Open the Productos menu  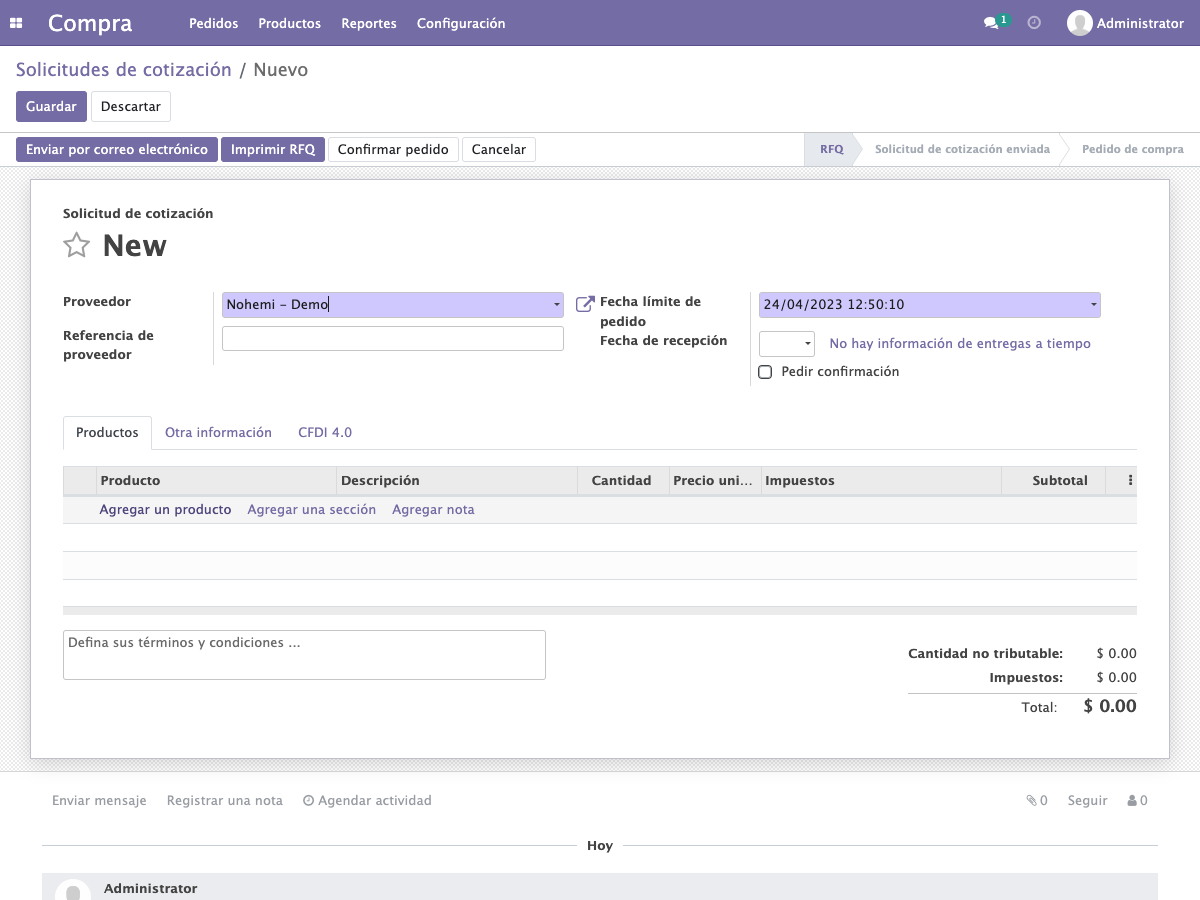tap(289, 23)
